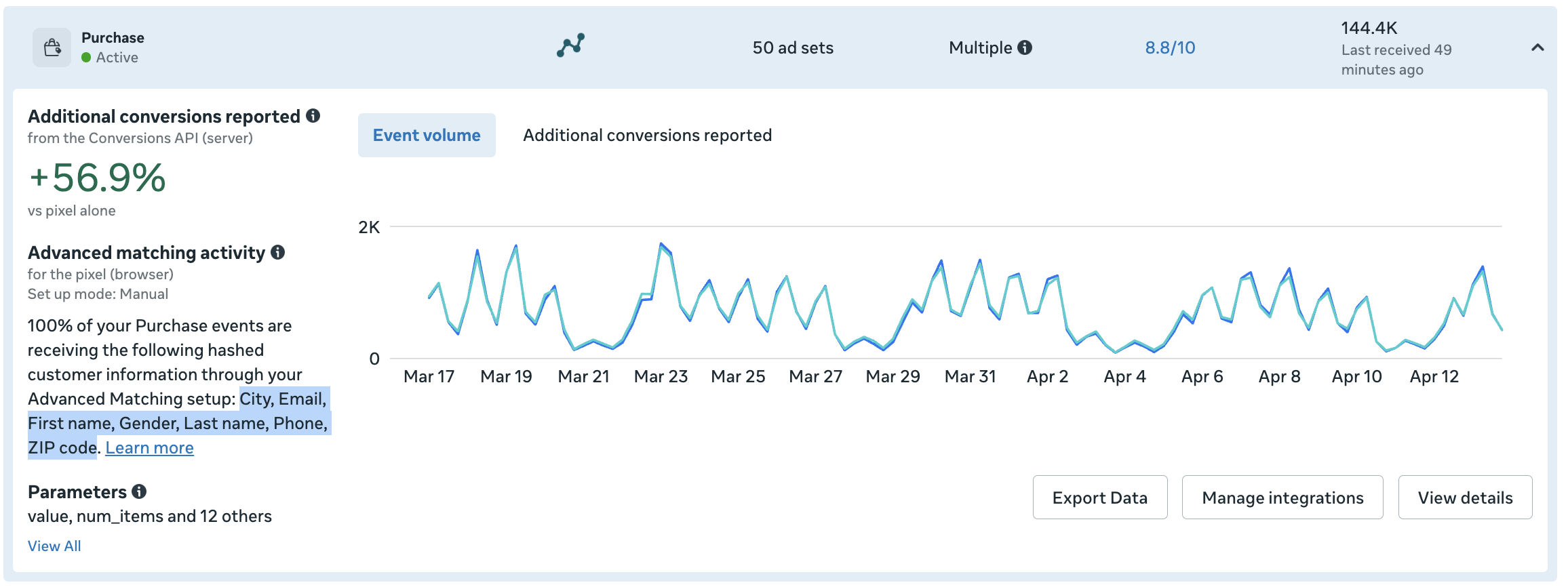Click the event trend graph icon
The width and height of the screenshot is (1568, 587).
(570, 46)
